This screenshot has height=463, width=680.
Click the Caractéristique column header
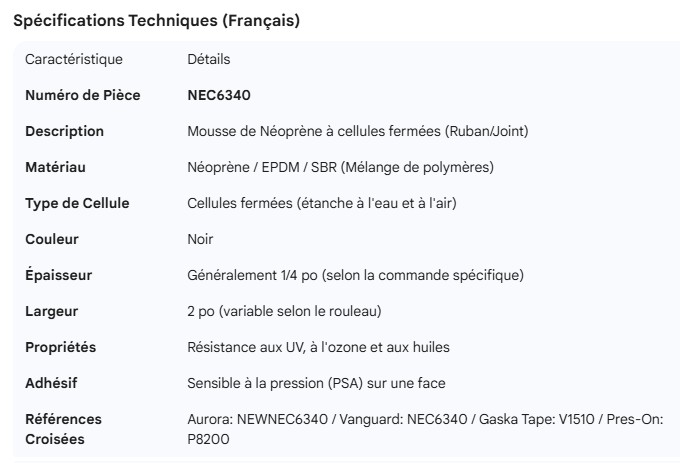point(74,59)
